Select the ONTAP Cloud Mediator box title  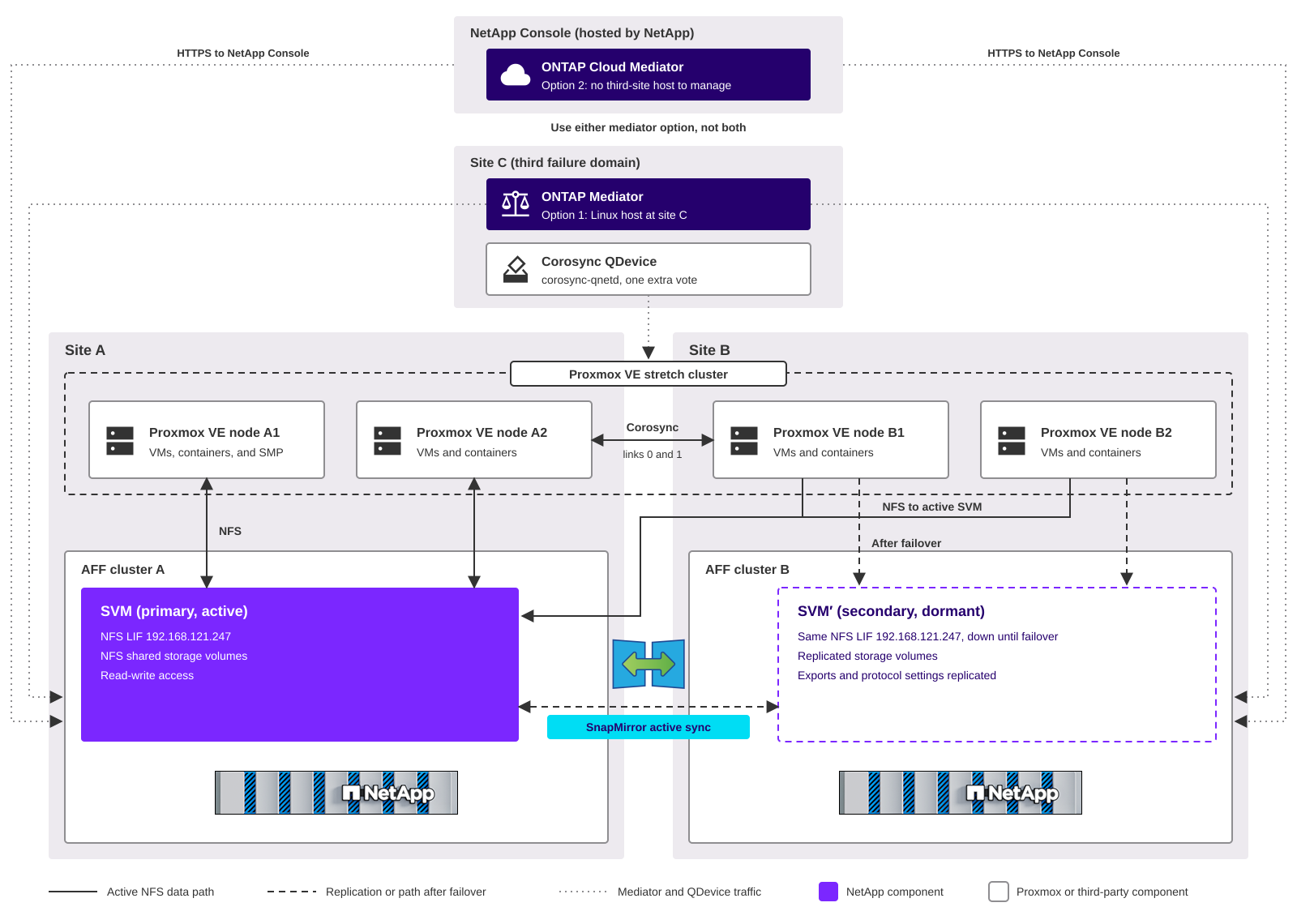[612, 67]
